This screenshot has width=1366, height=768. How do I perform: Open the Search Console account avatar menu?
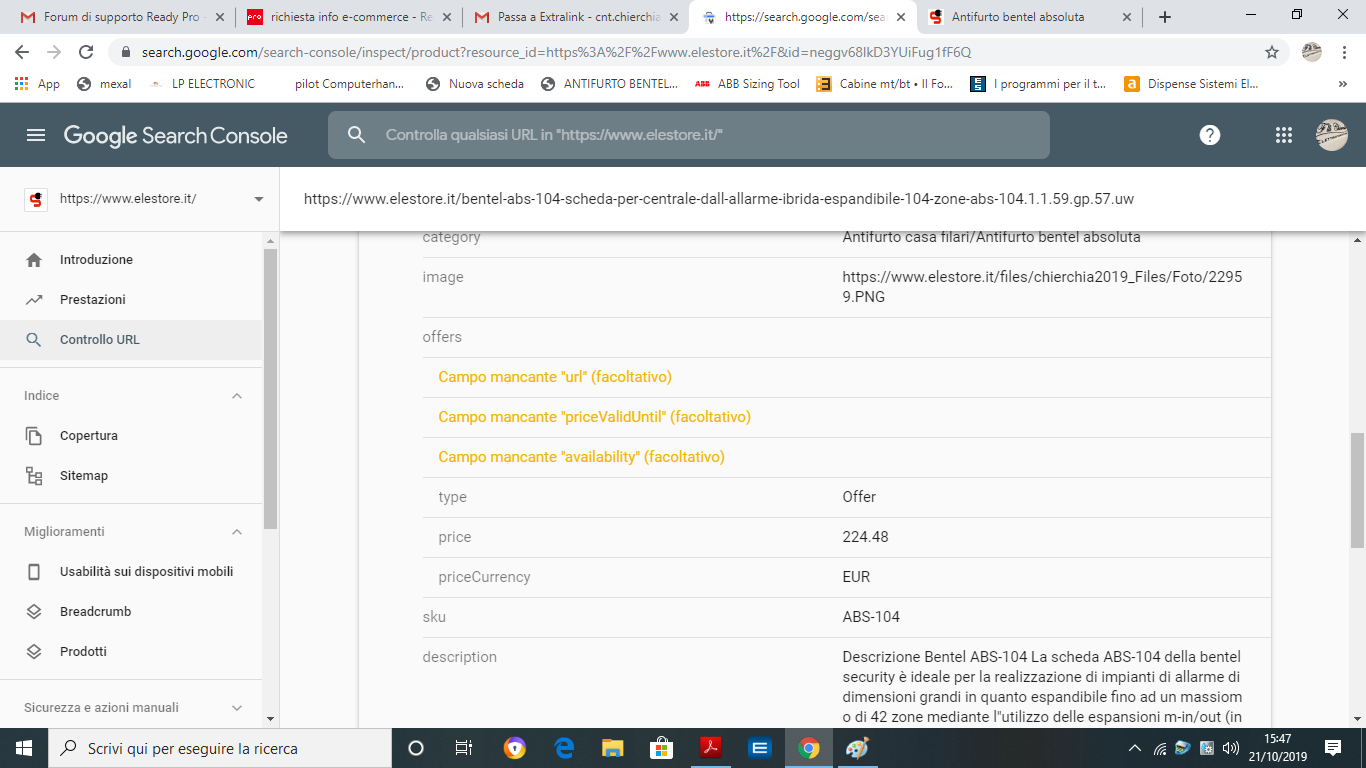pos(1332,135)
